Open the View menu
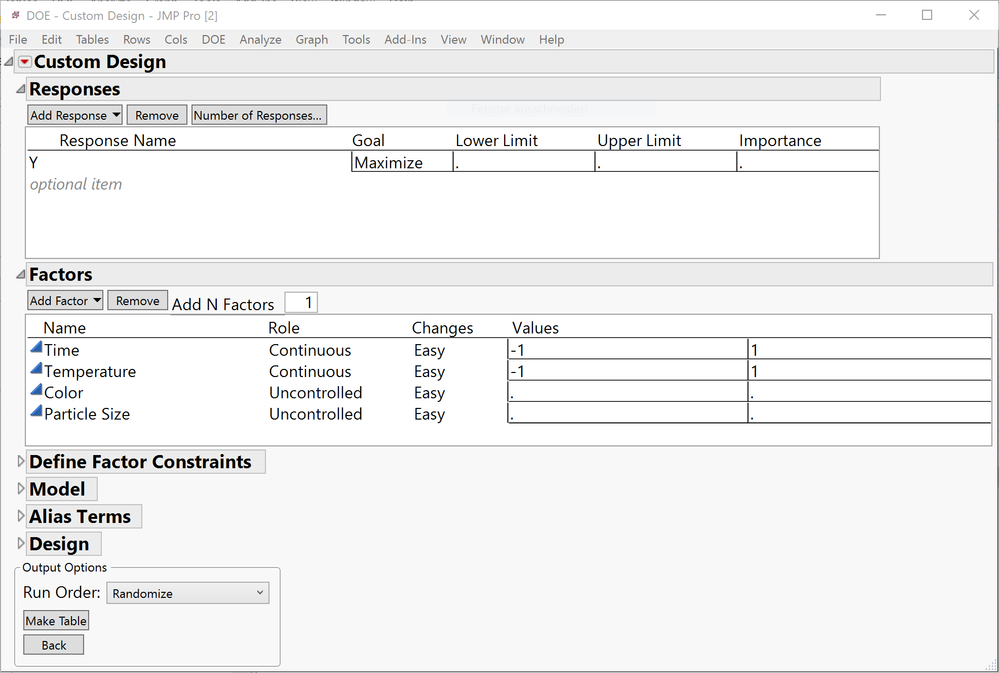This screenshot has height=673, width=999. (453, 40)
